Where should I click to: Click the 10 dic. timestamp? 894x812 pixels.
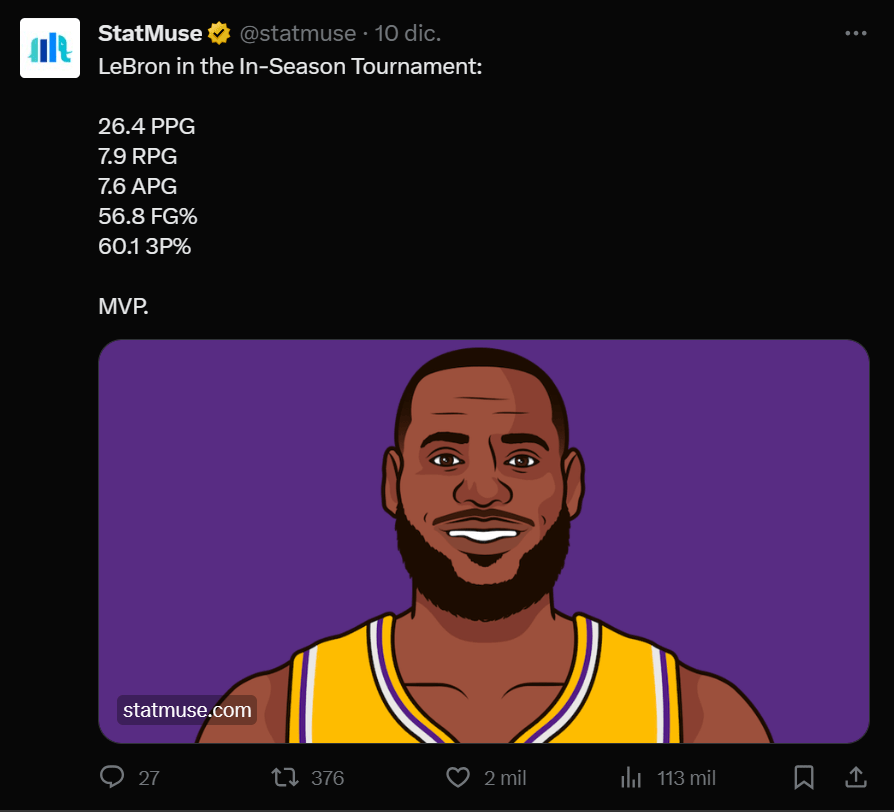coord(408,34)
